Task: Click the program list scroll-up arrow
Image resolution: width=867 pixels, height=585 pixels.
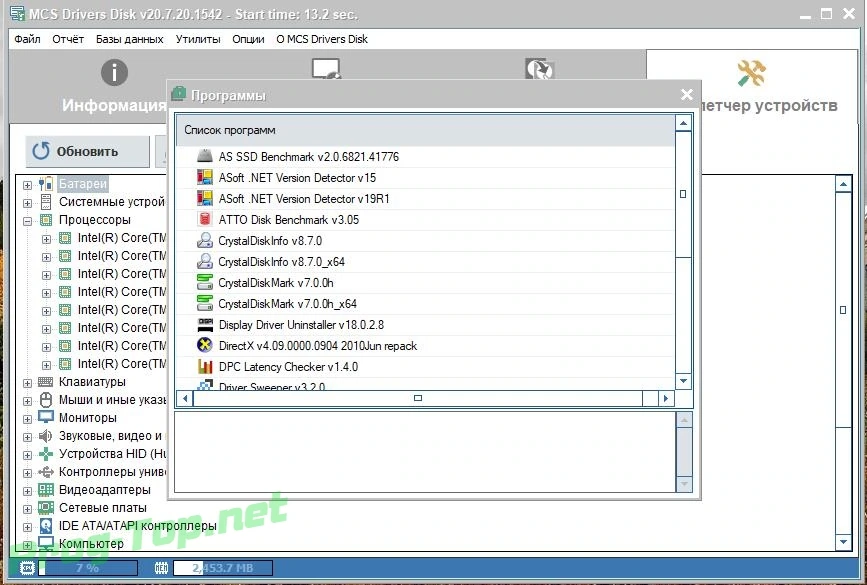Action: [683, 123]
